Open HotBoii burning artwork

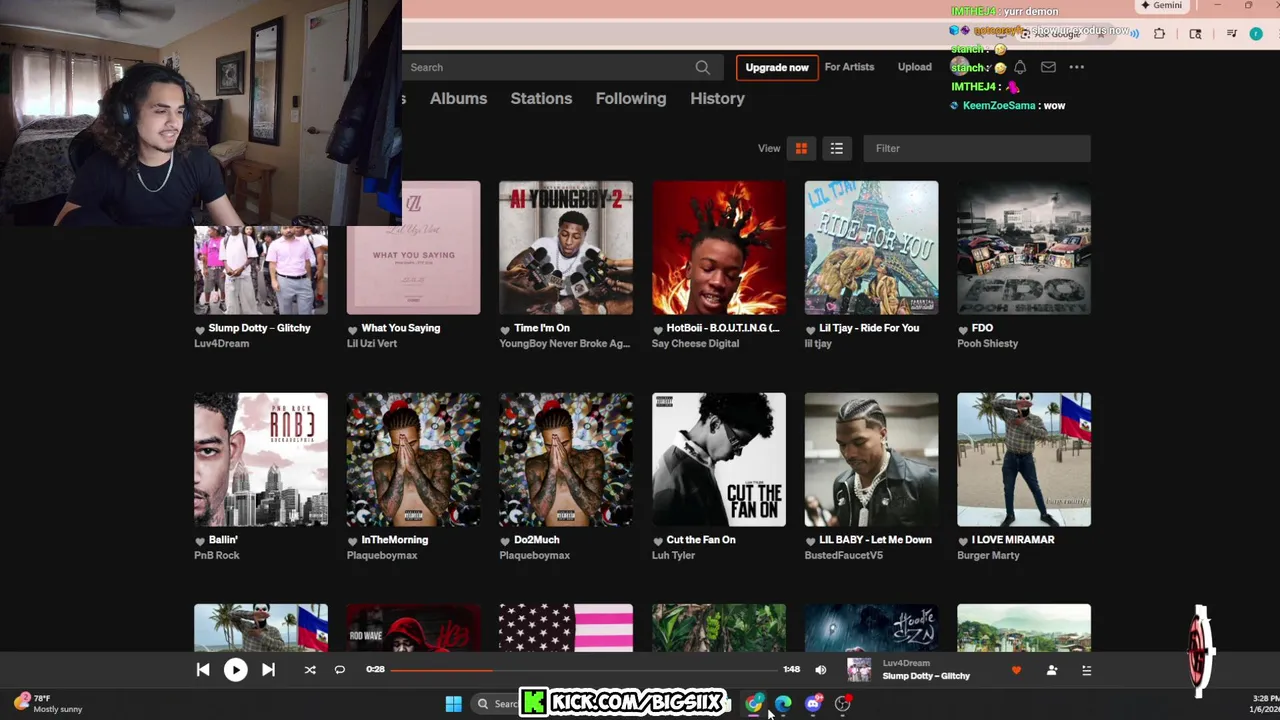[719, 248]
